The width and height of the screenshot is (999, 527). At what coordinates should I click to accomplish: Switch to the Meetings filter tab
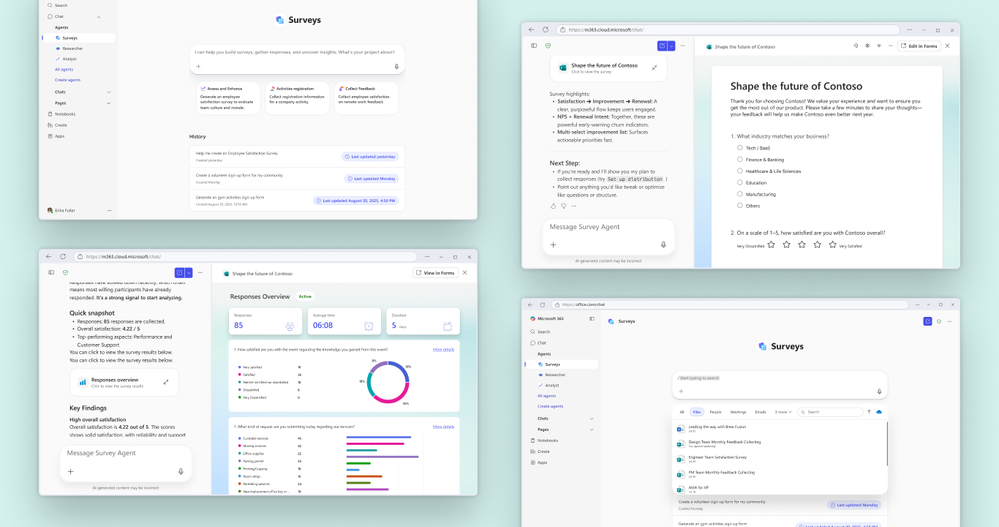(738, 412)
